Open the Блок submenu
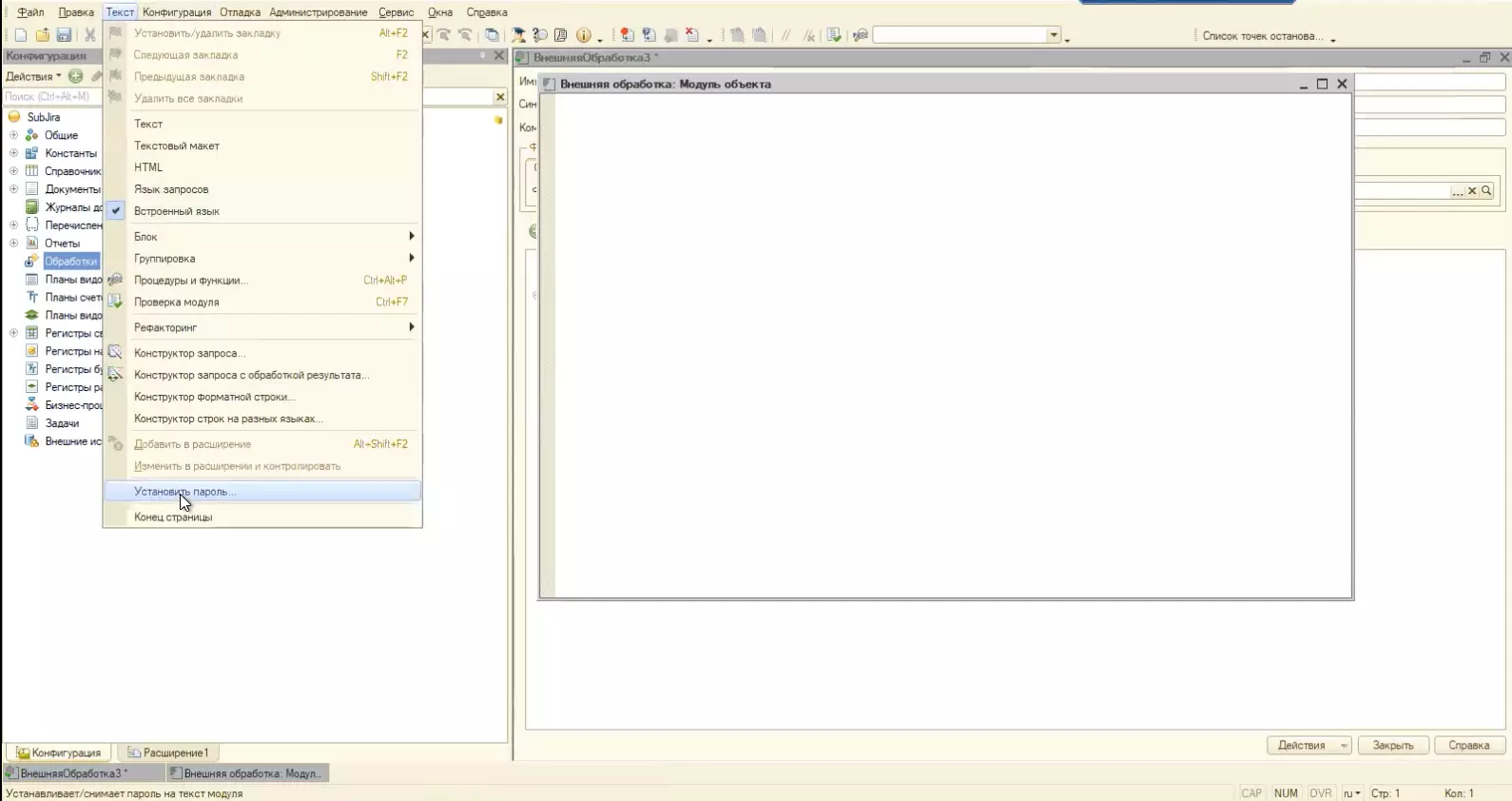Viewport: 1512px width, 801px height. click(262, 237)
